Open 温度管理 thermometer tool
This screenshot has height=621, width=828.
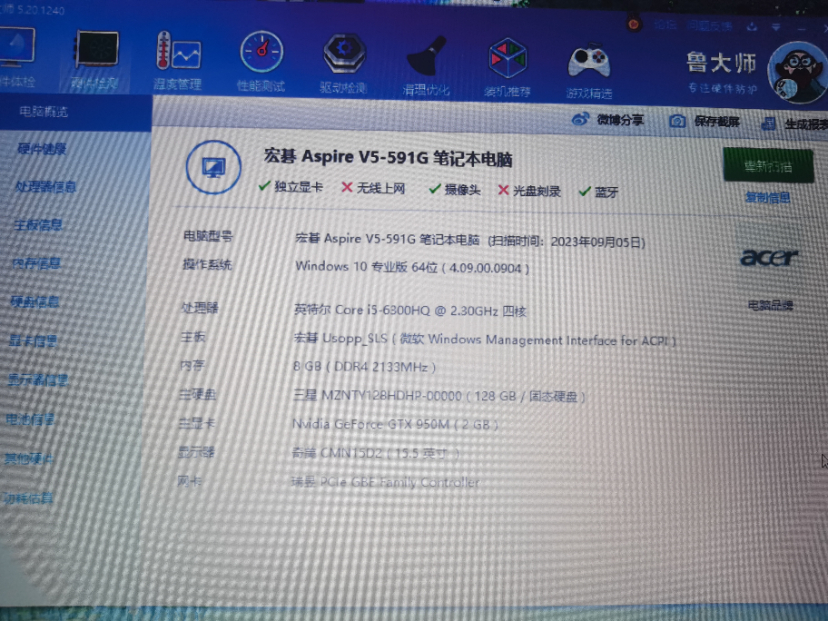(x=177, y=61)
